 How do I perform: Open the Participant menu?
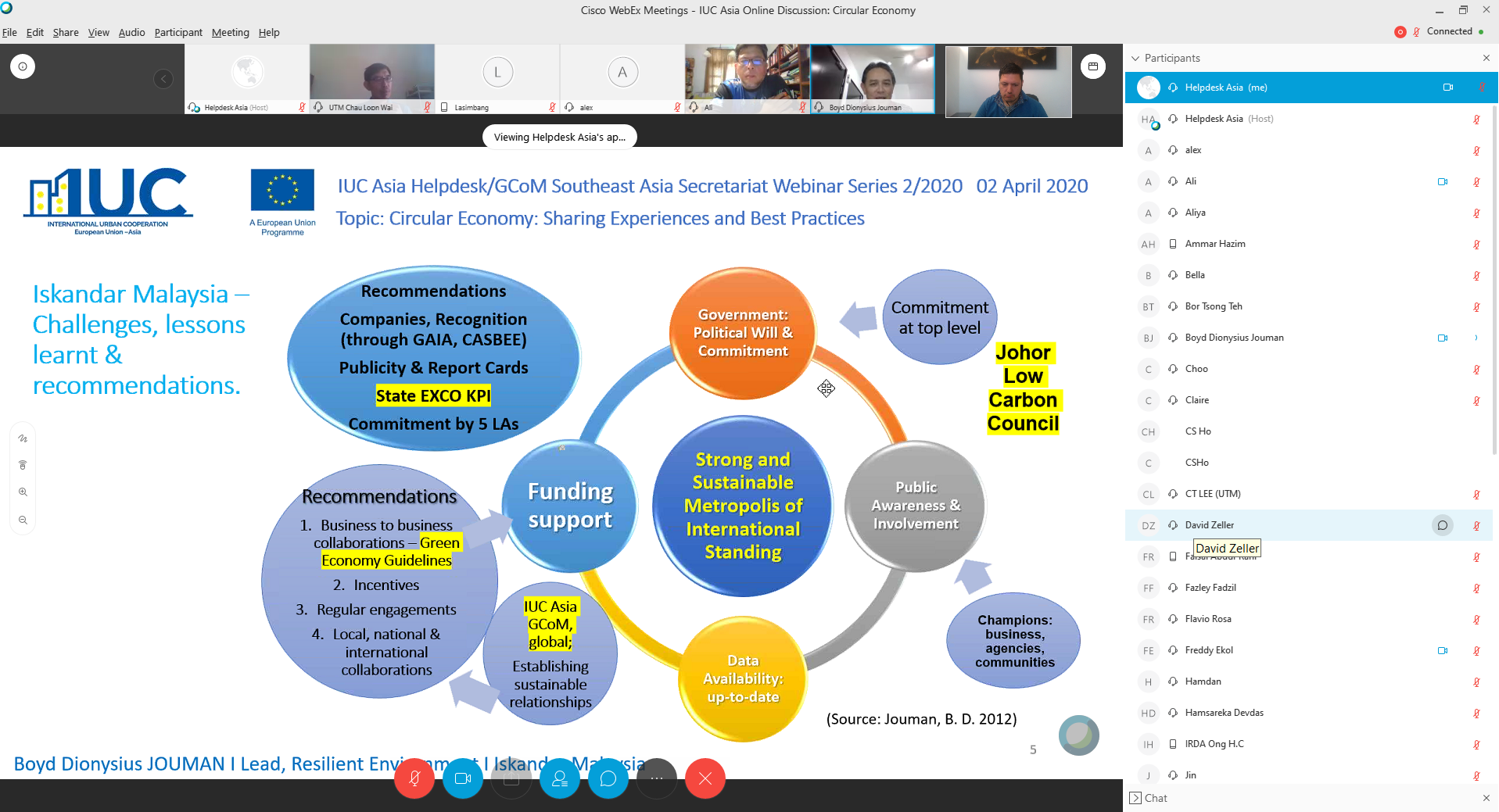pos(178,33)
